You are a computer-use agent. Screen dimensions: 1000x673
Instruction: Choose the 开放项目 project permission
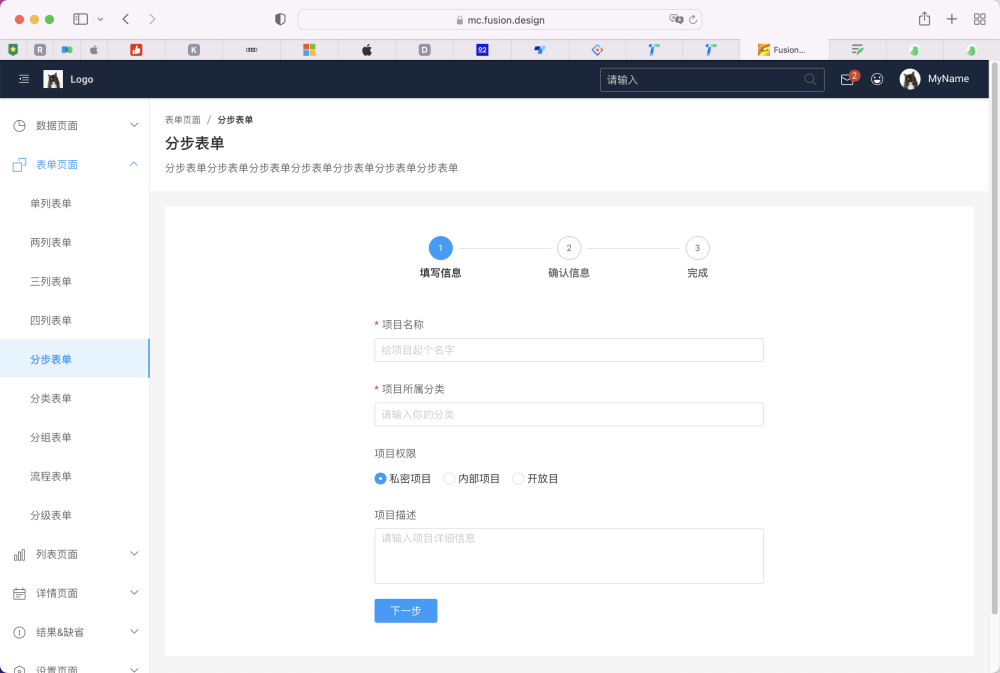click(517, 478)
